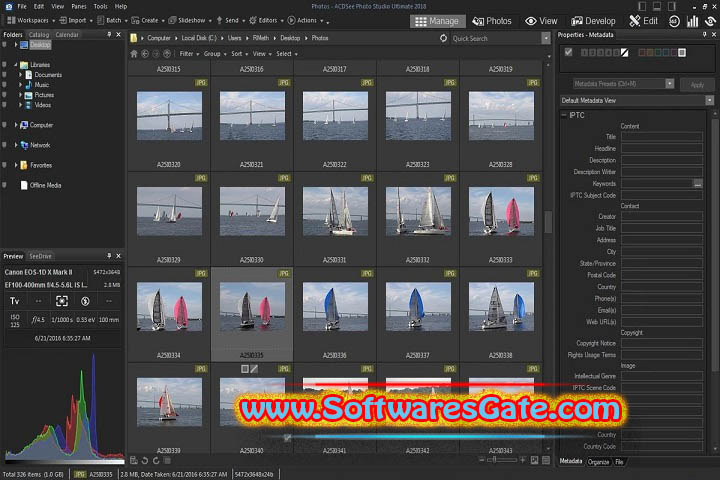Open the Dashboard bar-chart icon

pyautogui.click(x=692, y=21)
